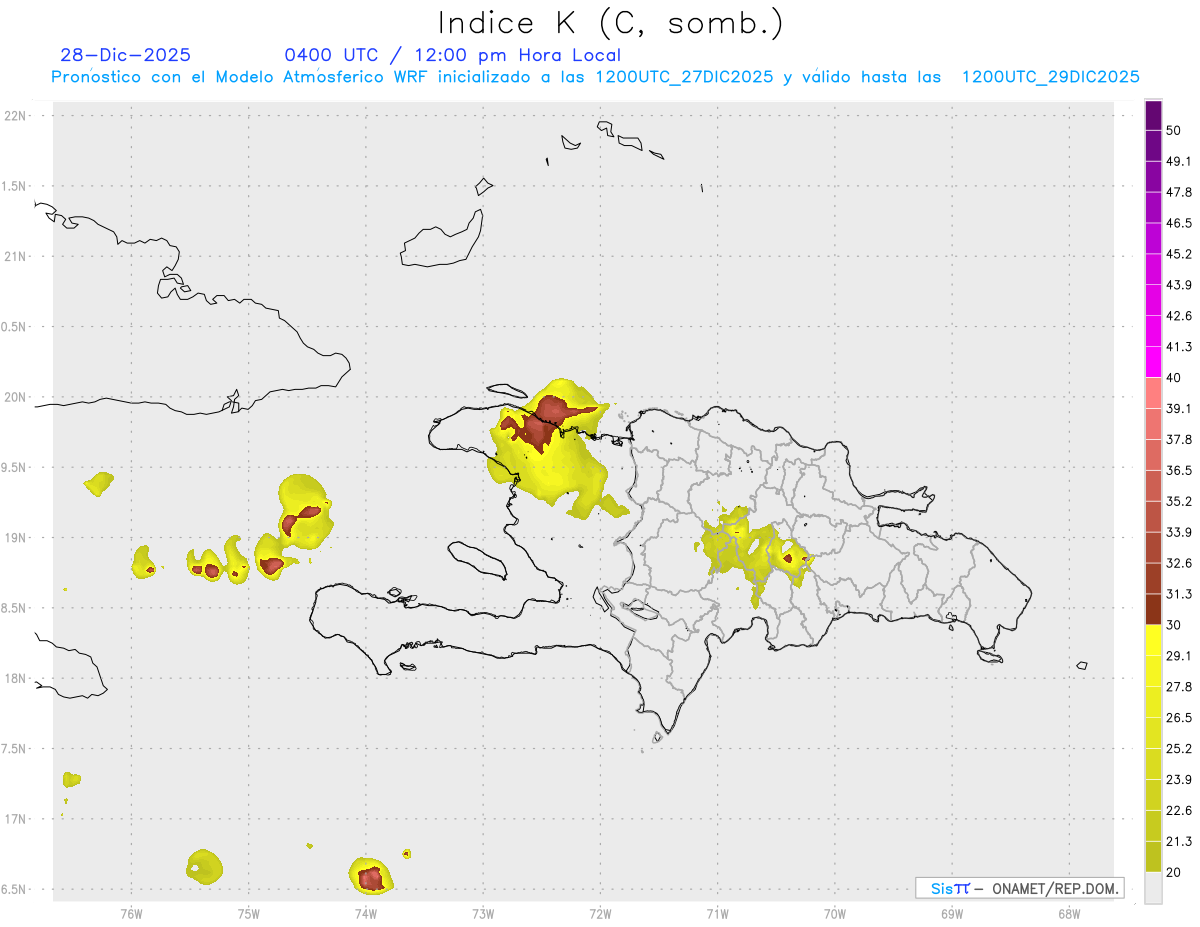
Task: Select the "47.8" scale value
Action: (1179, 192)
